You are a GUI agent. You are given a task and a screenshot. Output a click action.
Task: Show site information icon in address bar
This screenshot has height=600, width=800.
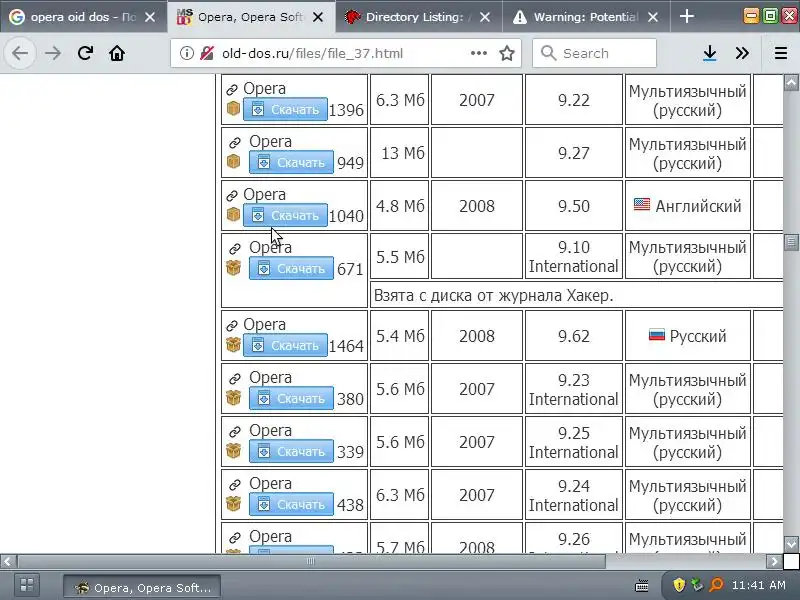pyautogui.click(x=187, y=53)
